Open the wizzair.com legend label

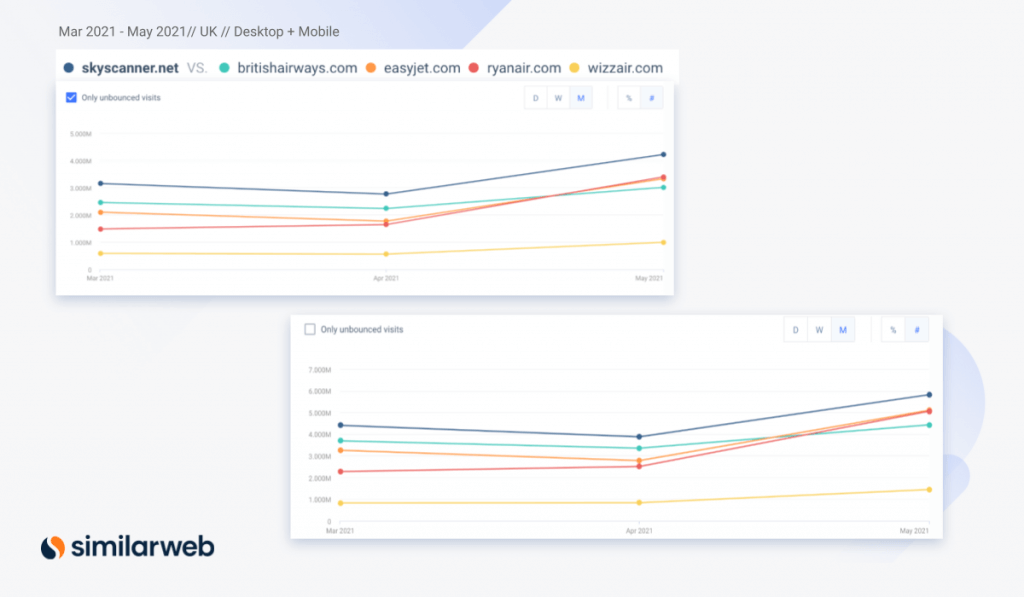625,68
